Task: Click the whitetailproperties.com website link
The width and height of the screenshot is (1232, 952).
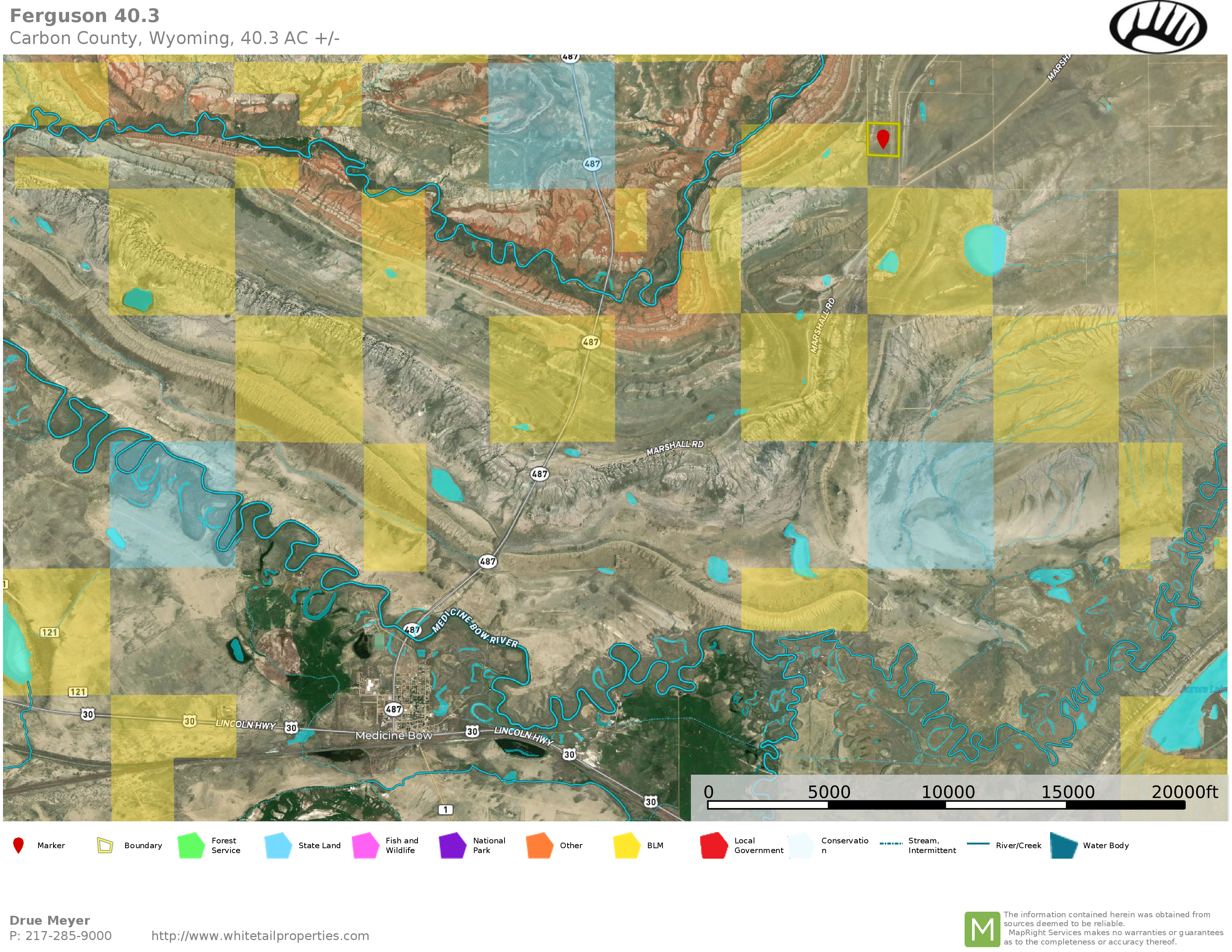Action: 260,936
